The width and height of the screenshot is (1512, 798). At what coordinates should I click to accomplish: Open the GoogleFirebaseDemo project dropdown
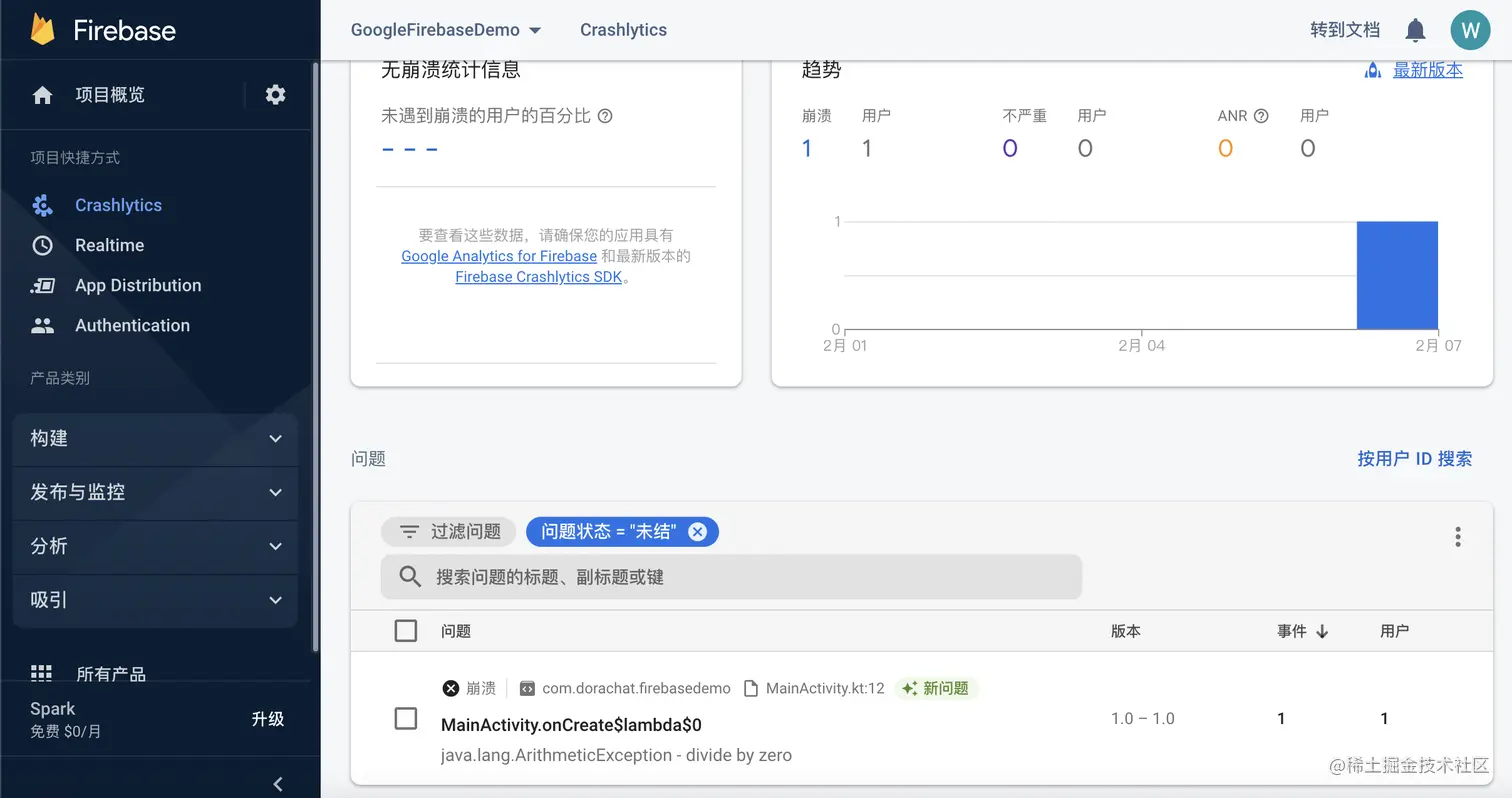[446, 30]
